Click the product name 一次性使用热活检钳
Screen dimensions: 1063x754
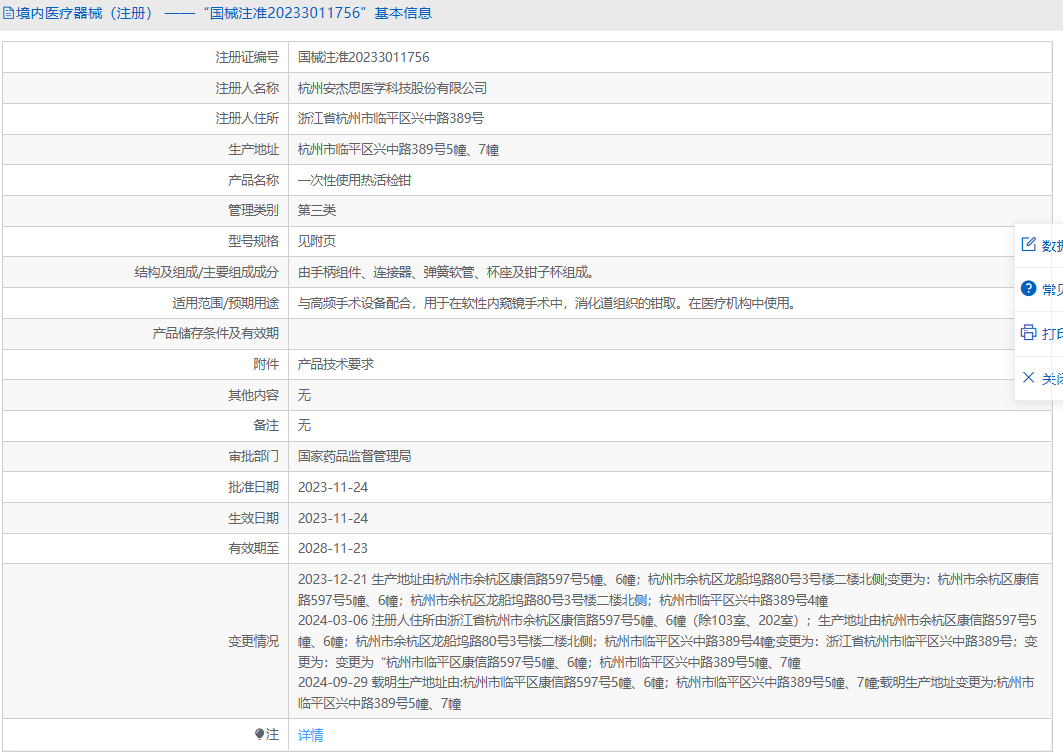355,180
